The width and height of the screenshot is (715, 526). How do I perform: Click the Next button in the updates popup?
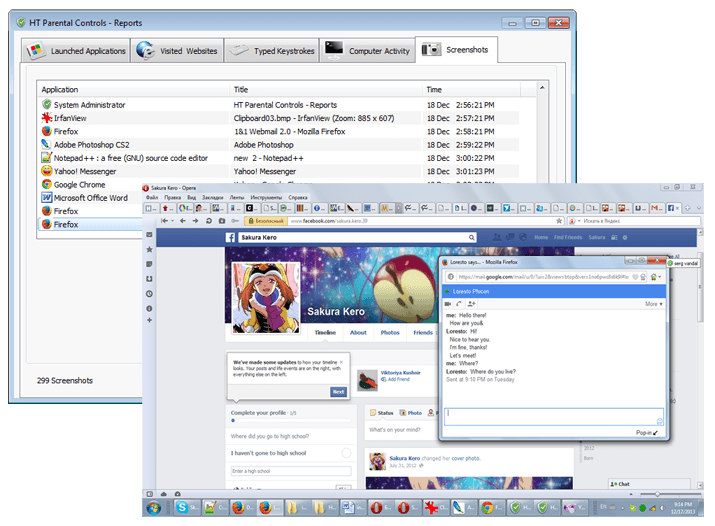click(338, 392)
